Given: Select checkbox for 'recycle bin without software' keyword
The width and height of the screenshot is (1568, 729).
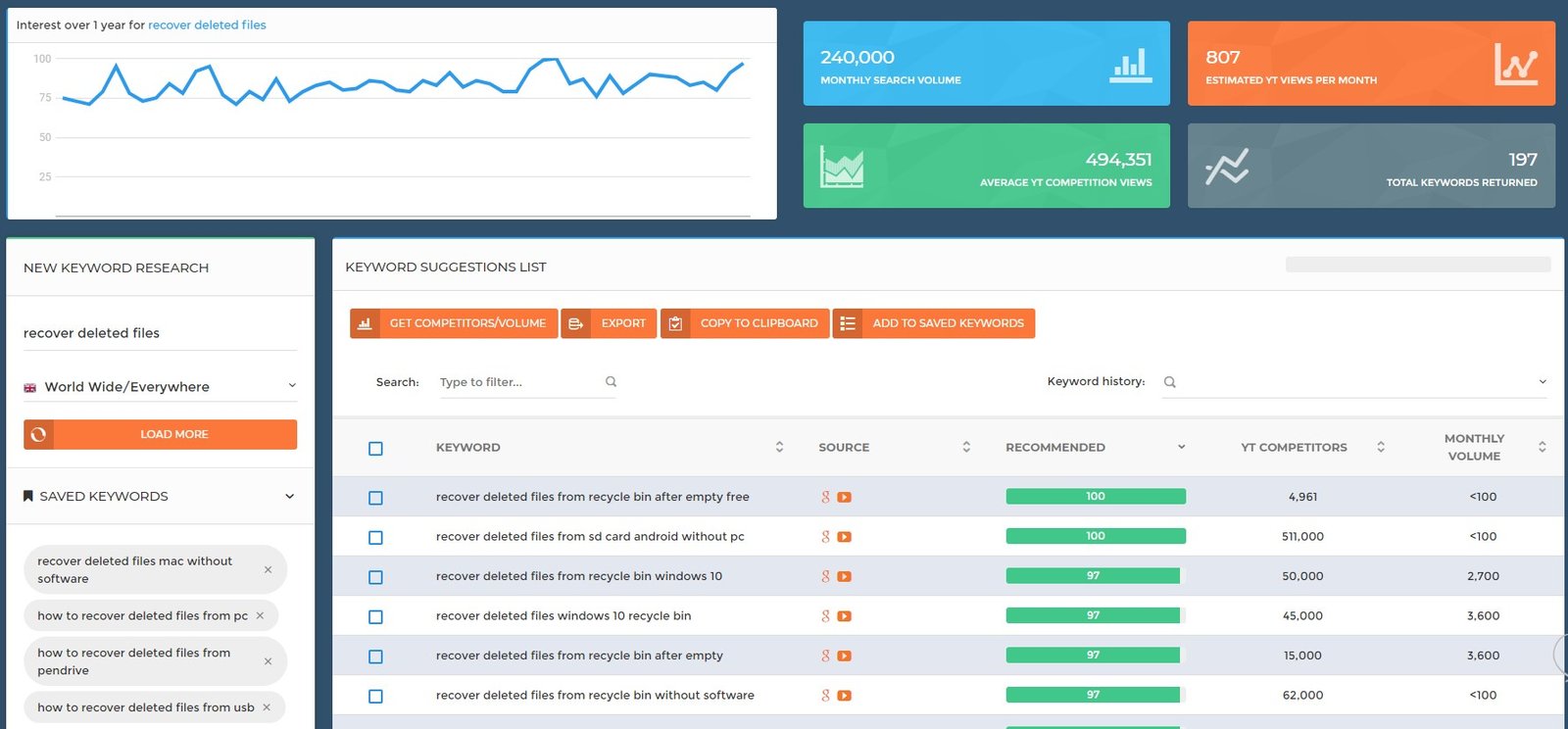Looking at the screenshot, I should coord(375,697).
